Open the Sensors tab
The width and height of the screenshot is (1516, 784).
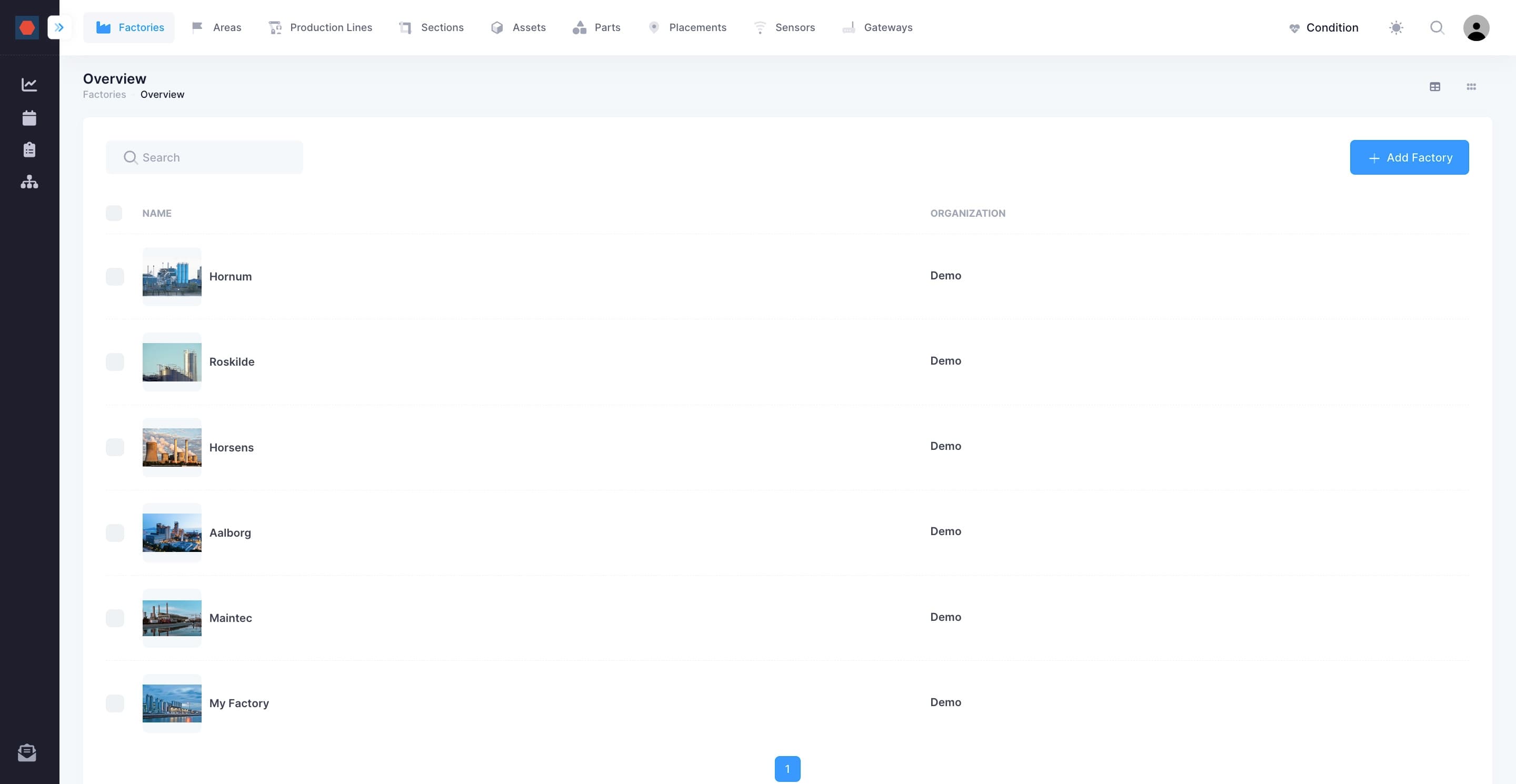pyautogui.click(x=784, y=27)
